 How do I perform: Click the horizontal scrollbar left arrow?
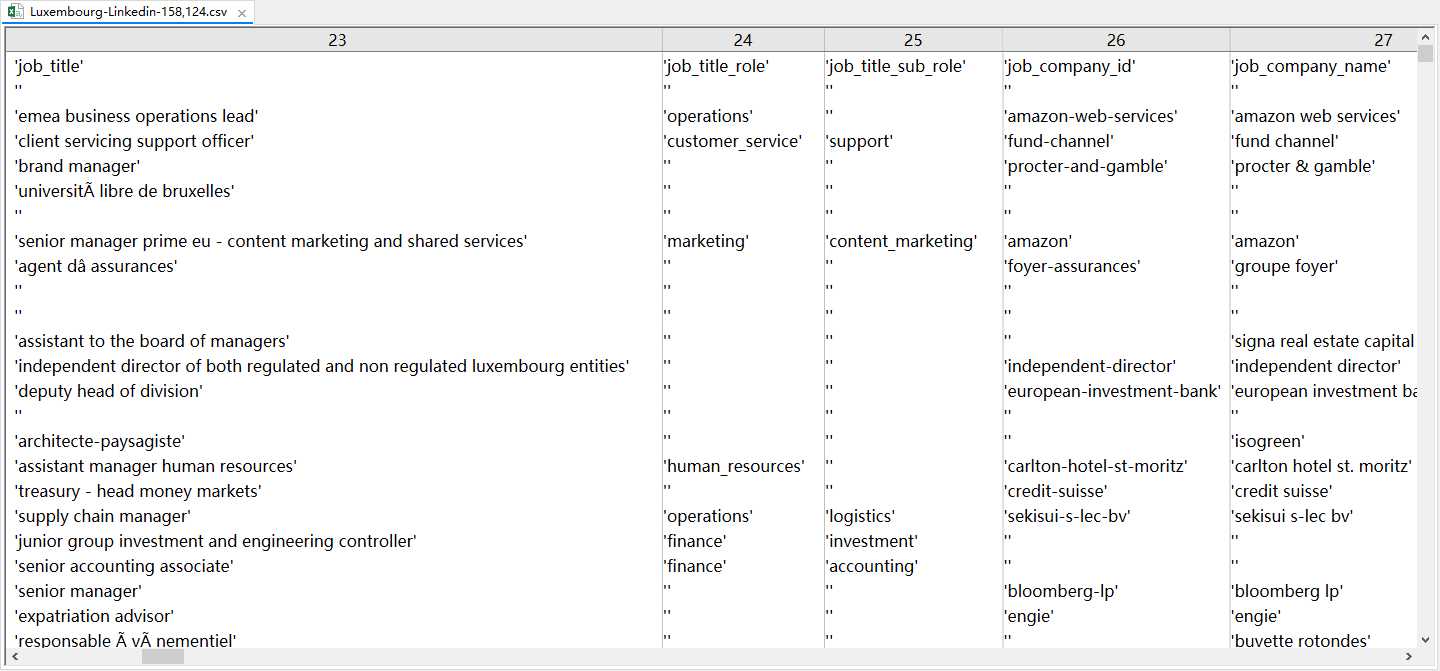pos(14,657)
